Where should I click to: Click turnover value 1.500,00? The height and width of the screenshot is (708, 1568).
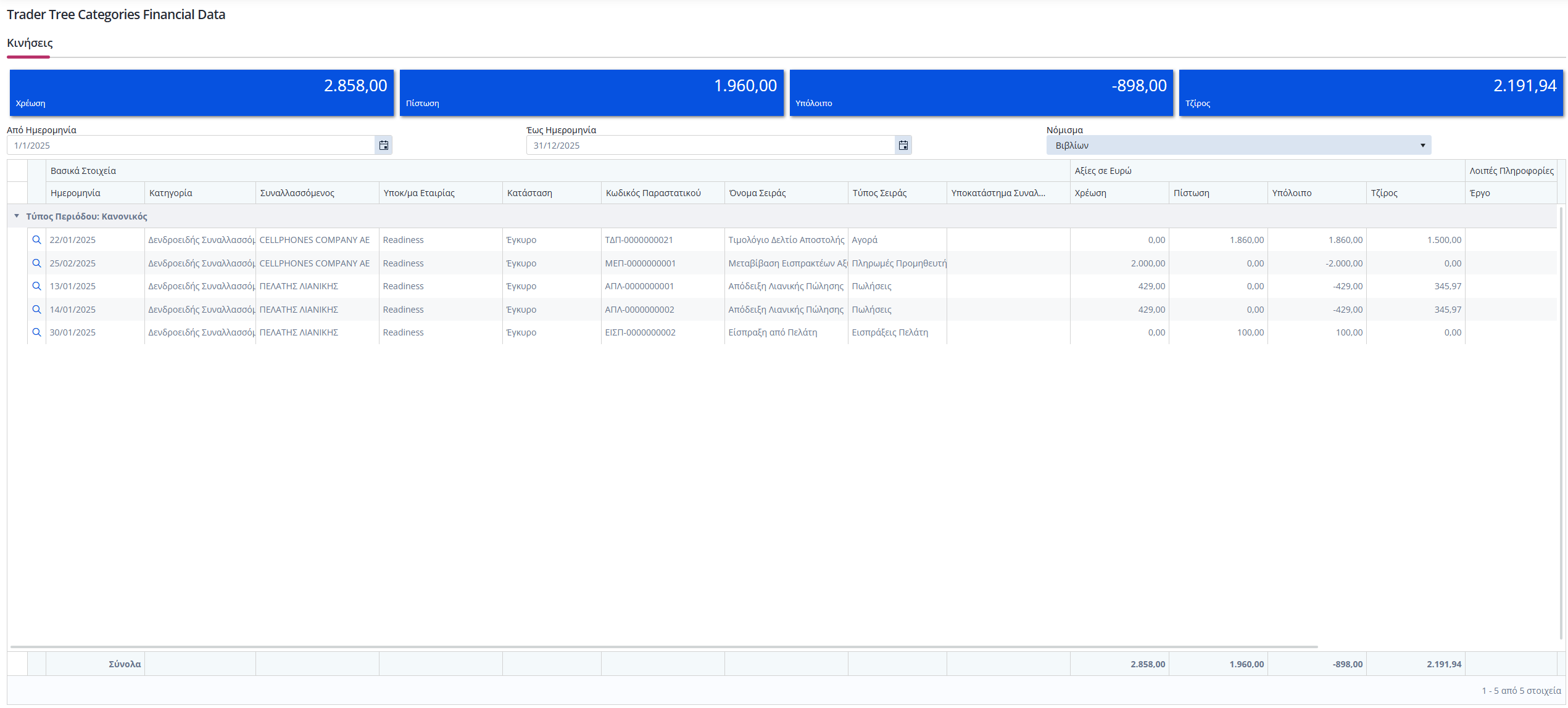1444,240
